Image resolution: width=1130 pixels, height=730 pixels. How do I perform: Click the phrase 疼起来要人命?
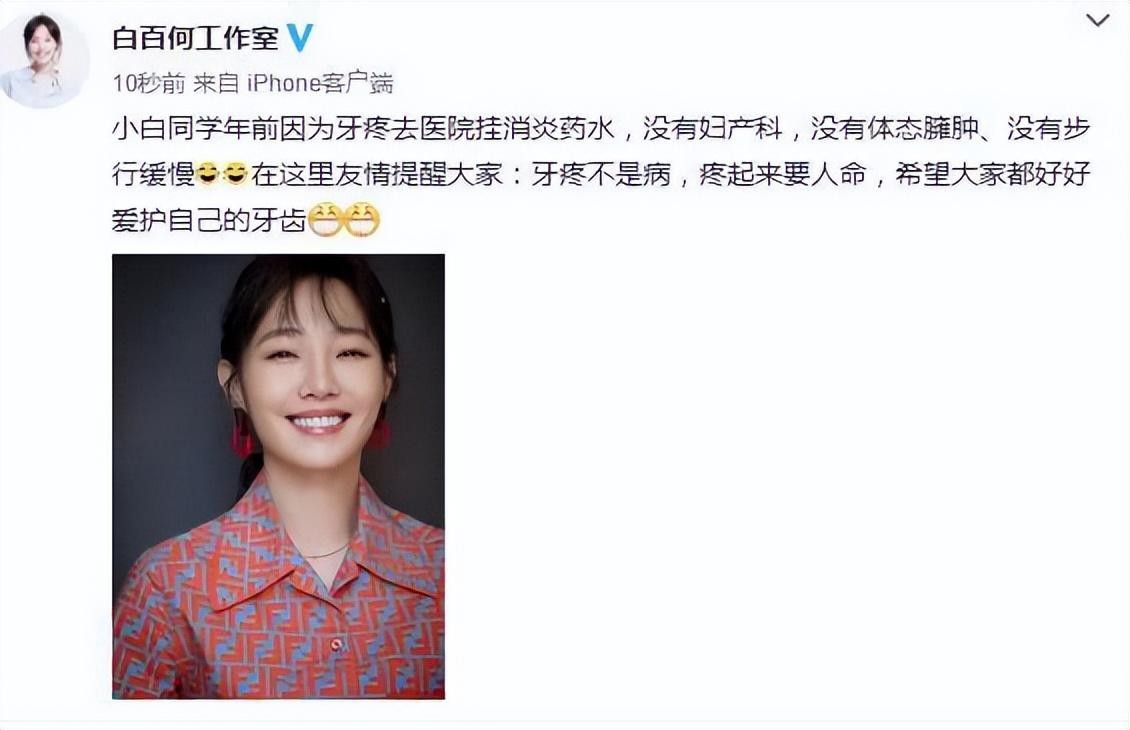pyautogui.click(x=783, y=174)
